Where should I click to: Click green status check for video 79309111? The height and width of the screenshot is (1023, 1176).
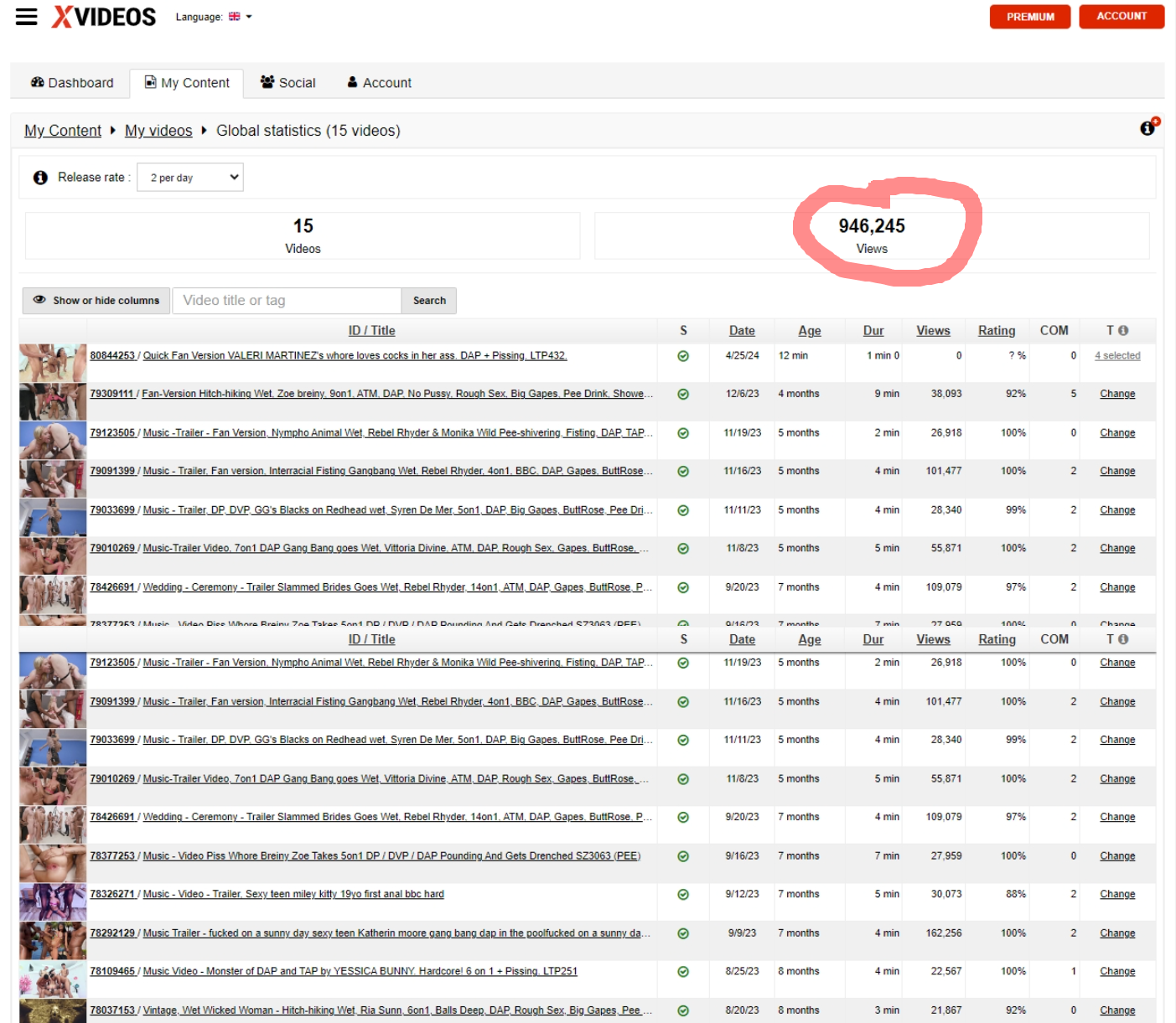[x=683, y=395]
